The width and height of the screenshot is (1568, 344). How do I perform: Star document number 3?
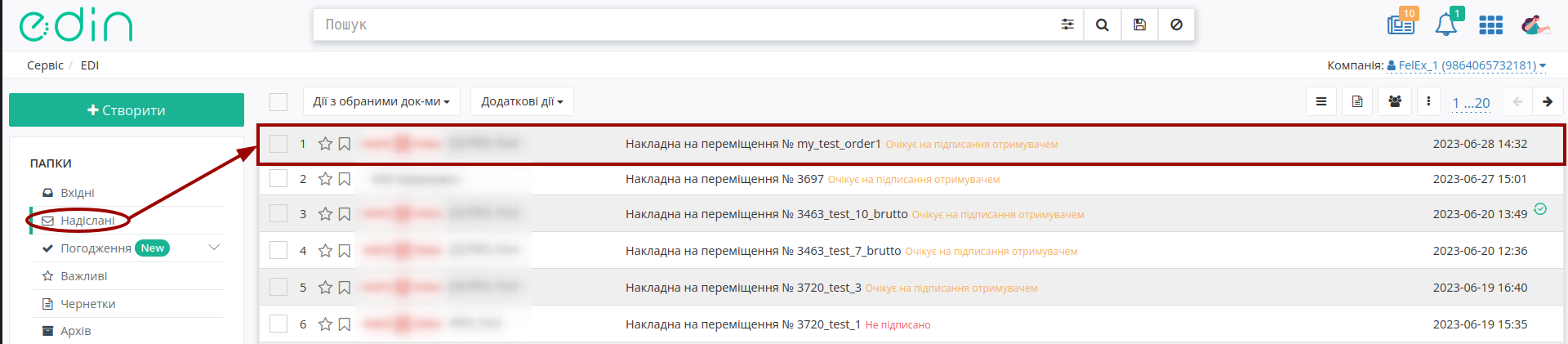[325, 214]
